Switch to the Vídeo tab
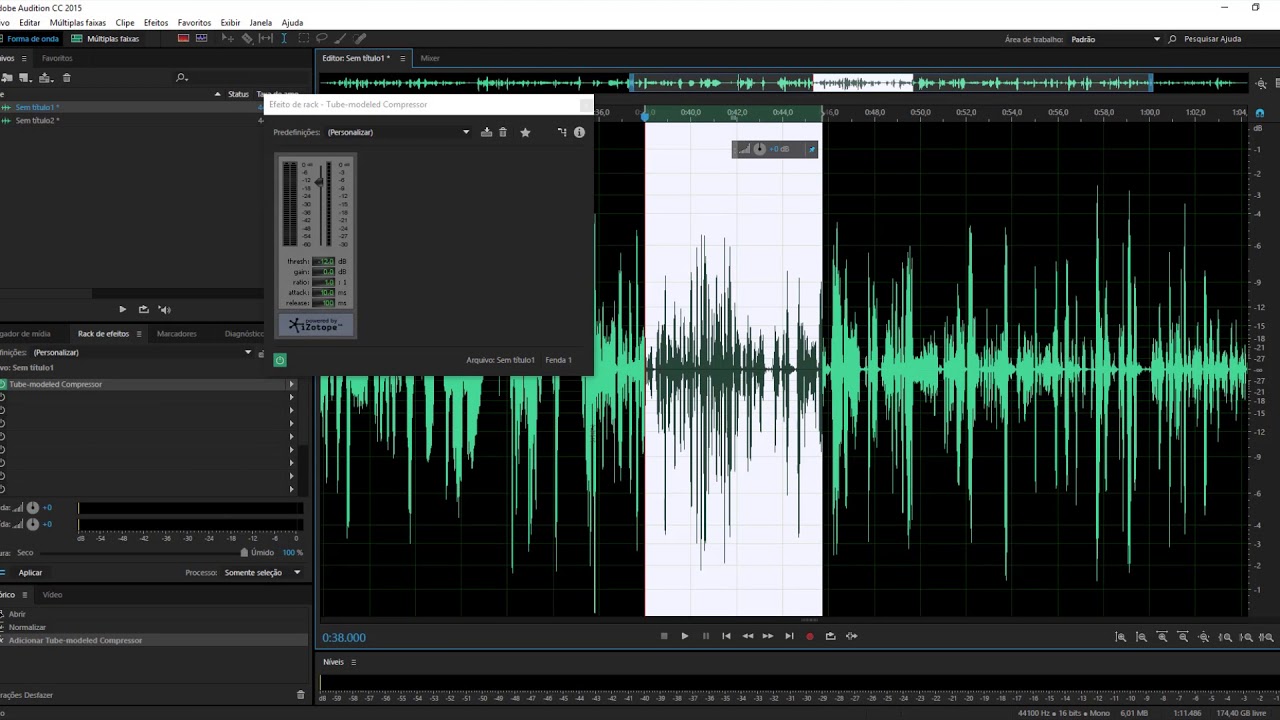 click(52, 595)
